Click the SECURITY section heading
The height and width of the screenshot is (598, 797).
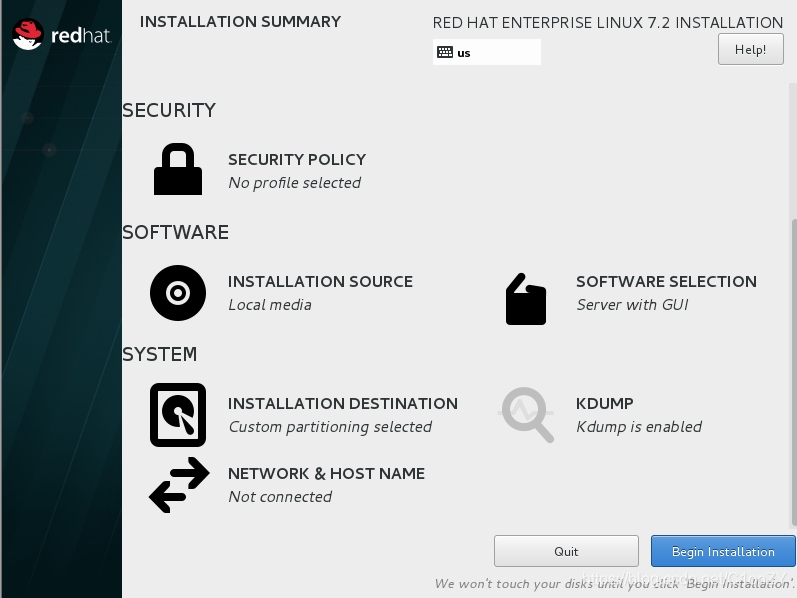coord(169,110)
